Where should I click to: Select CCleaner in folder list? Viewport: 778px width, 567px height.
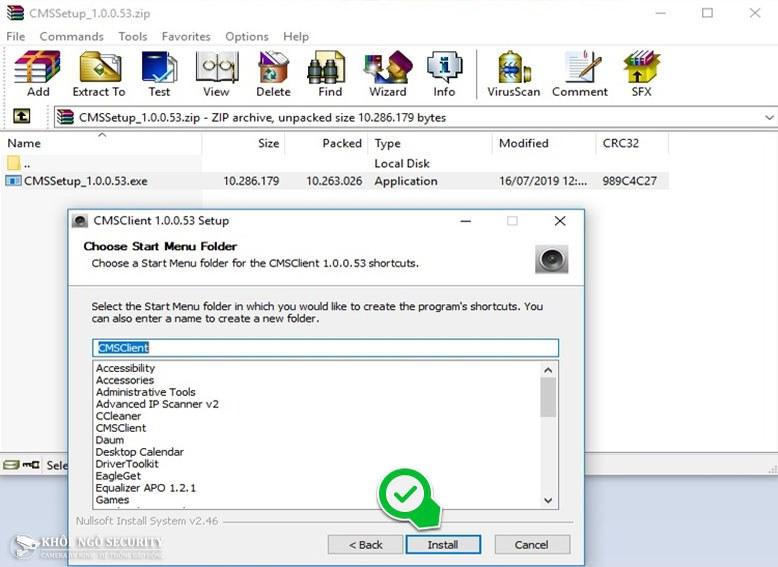tap(118, 416)
